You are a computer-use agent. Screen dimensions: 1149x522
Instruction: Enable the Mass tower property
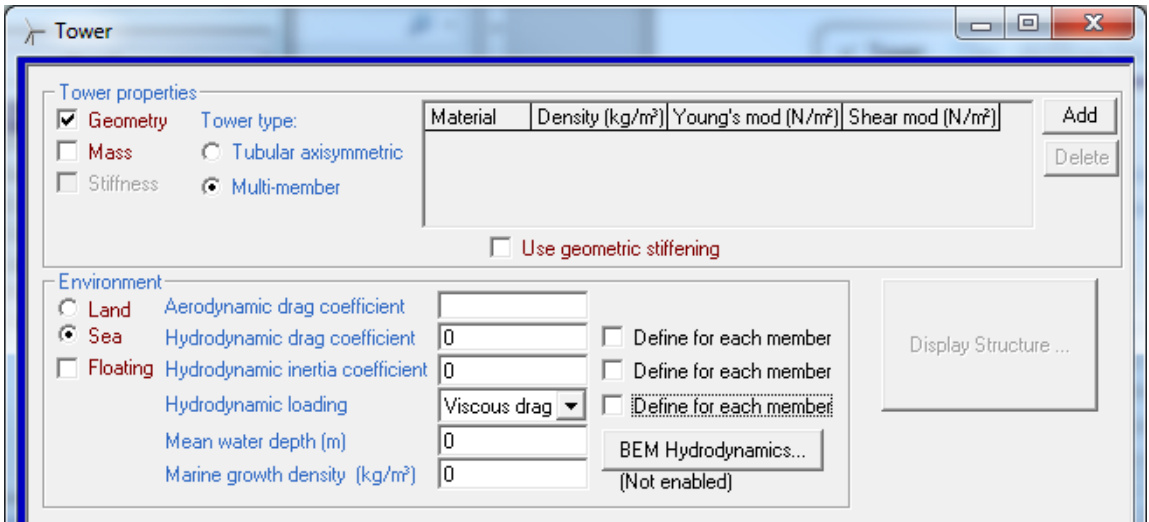pos(69,153)
